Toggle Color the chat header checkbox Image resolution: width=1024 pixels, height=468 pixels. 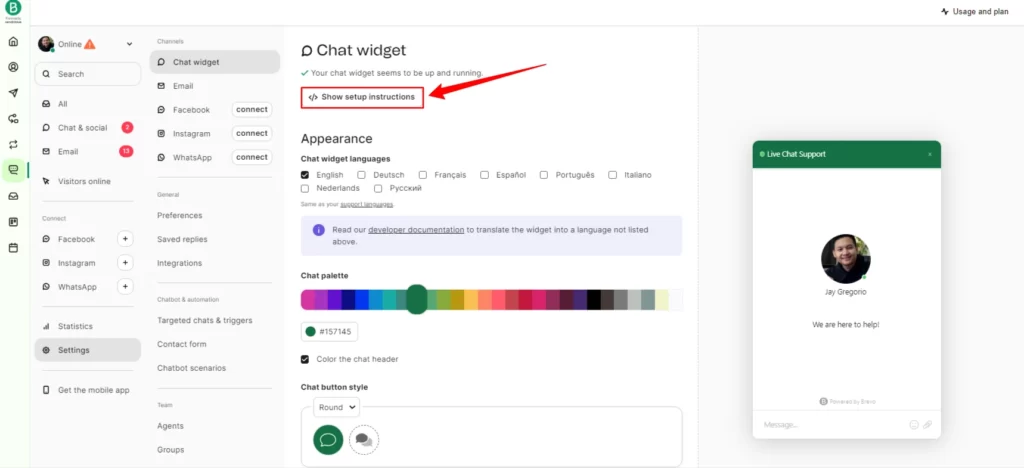305,359
